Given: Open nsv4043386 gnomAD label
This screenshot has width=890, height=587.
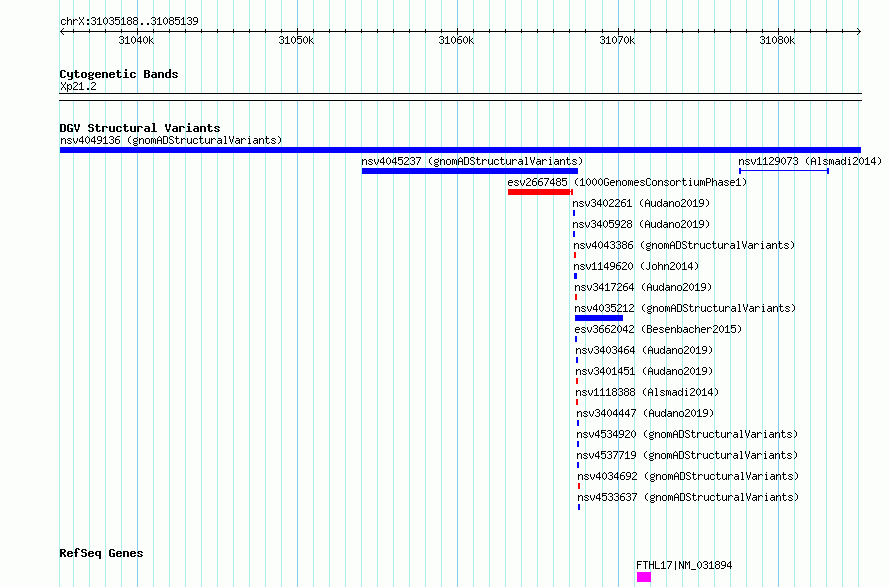Looking at the screenshot, I should click(684, 245).
